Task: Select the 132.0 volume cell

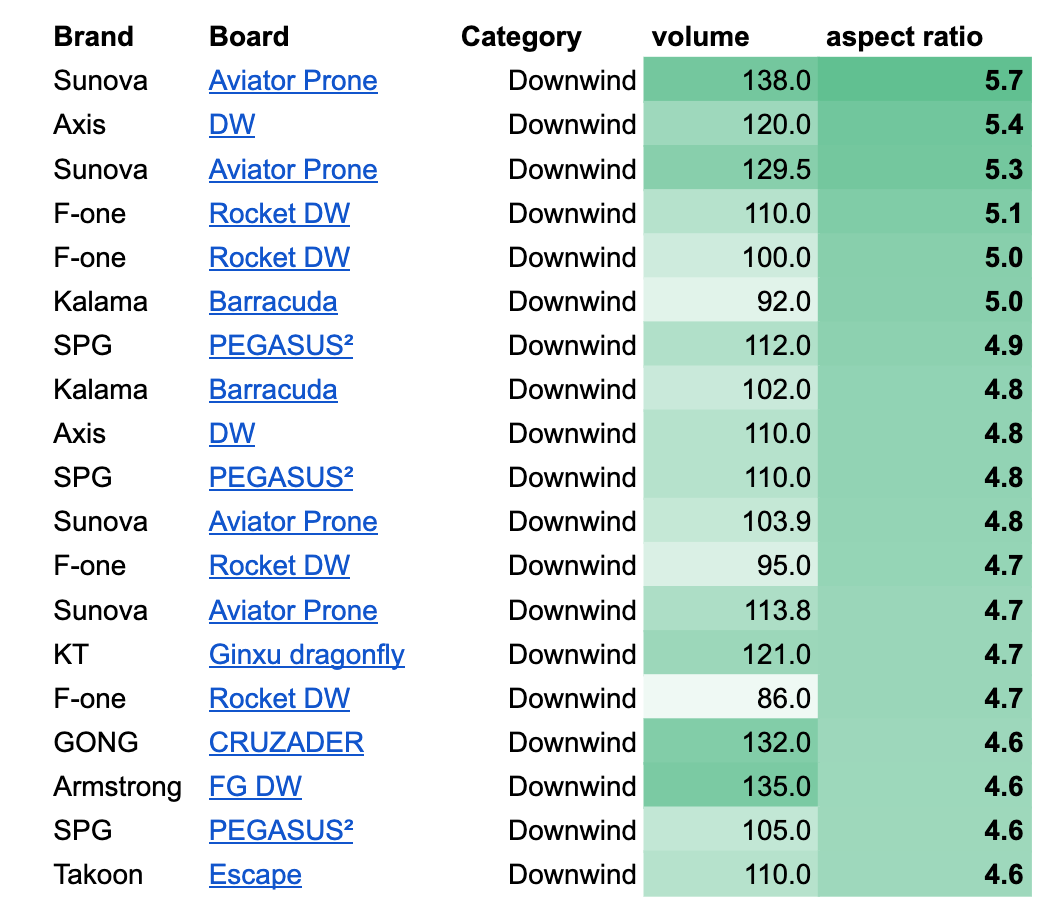Action: pyautogui.click(x=731, y=742)
